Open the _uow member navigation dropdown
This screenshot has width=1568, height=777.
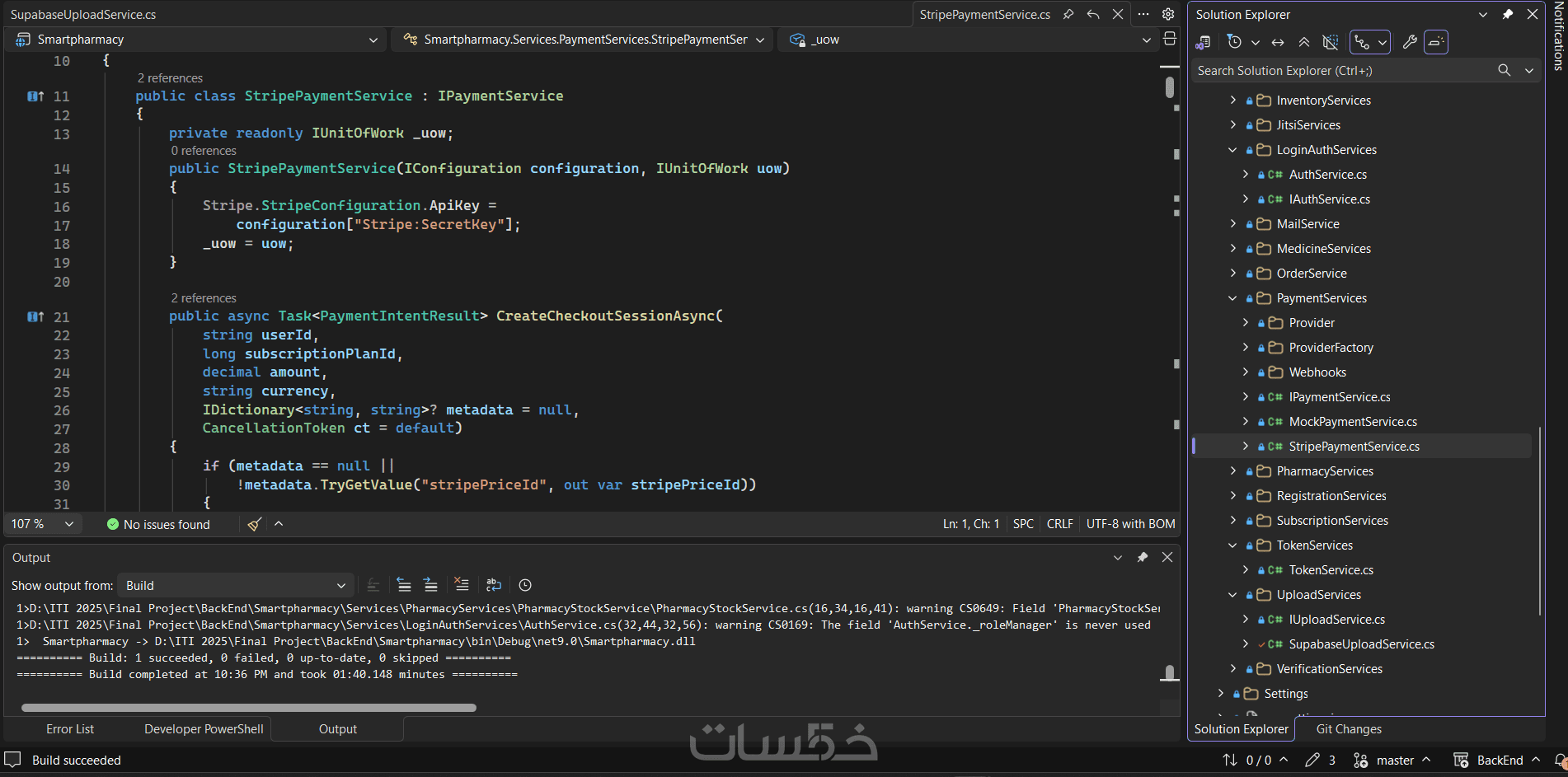[x=969, y=40]
